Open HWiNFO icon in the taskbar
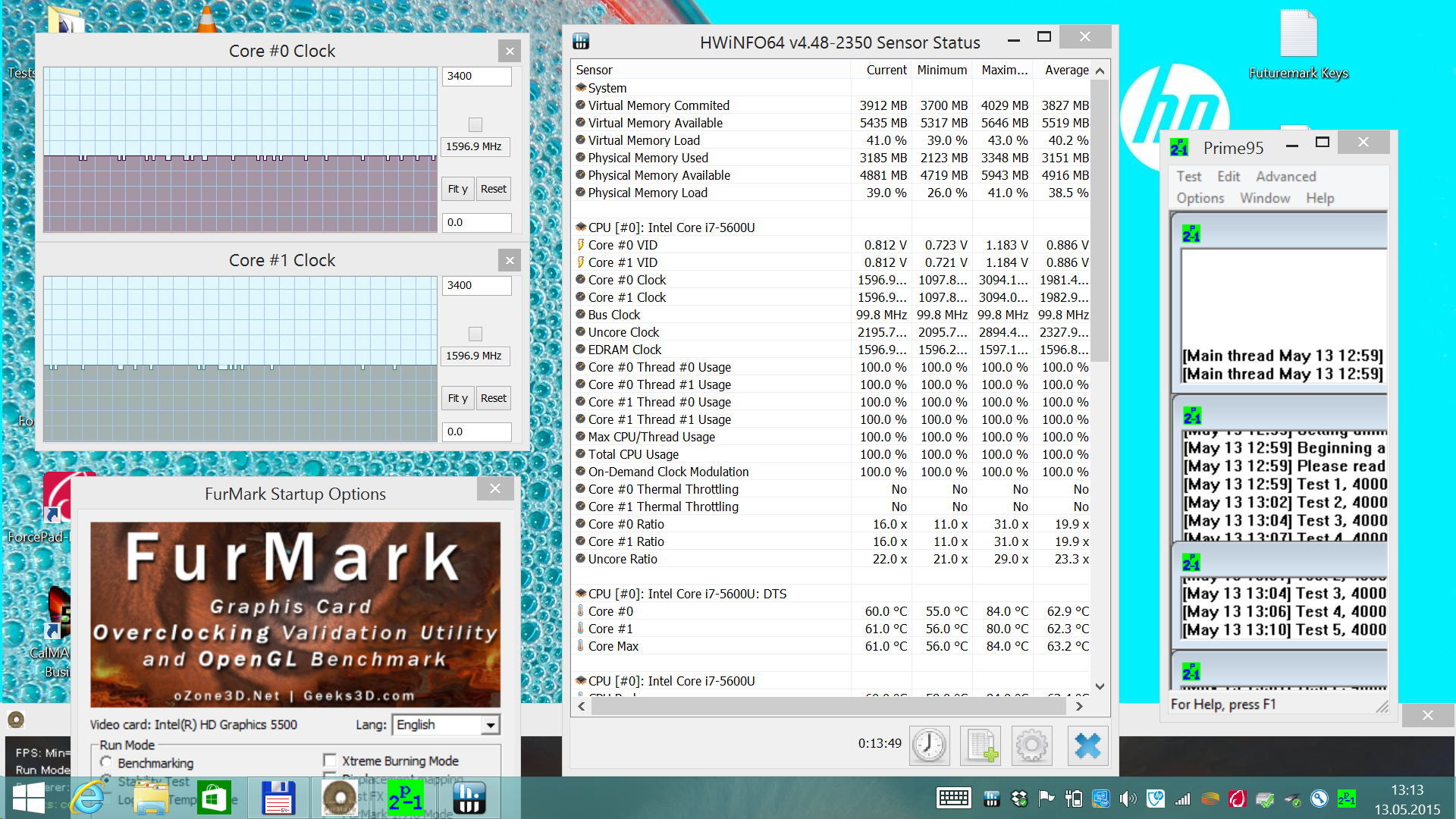Image resolution: width=1456 pixels, height=819 pixels. click(x=469, y=798)
